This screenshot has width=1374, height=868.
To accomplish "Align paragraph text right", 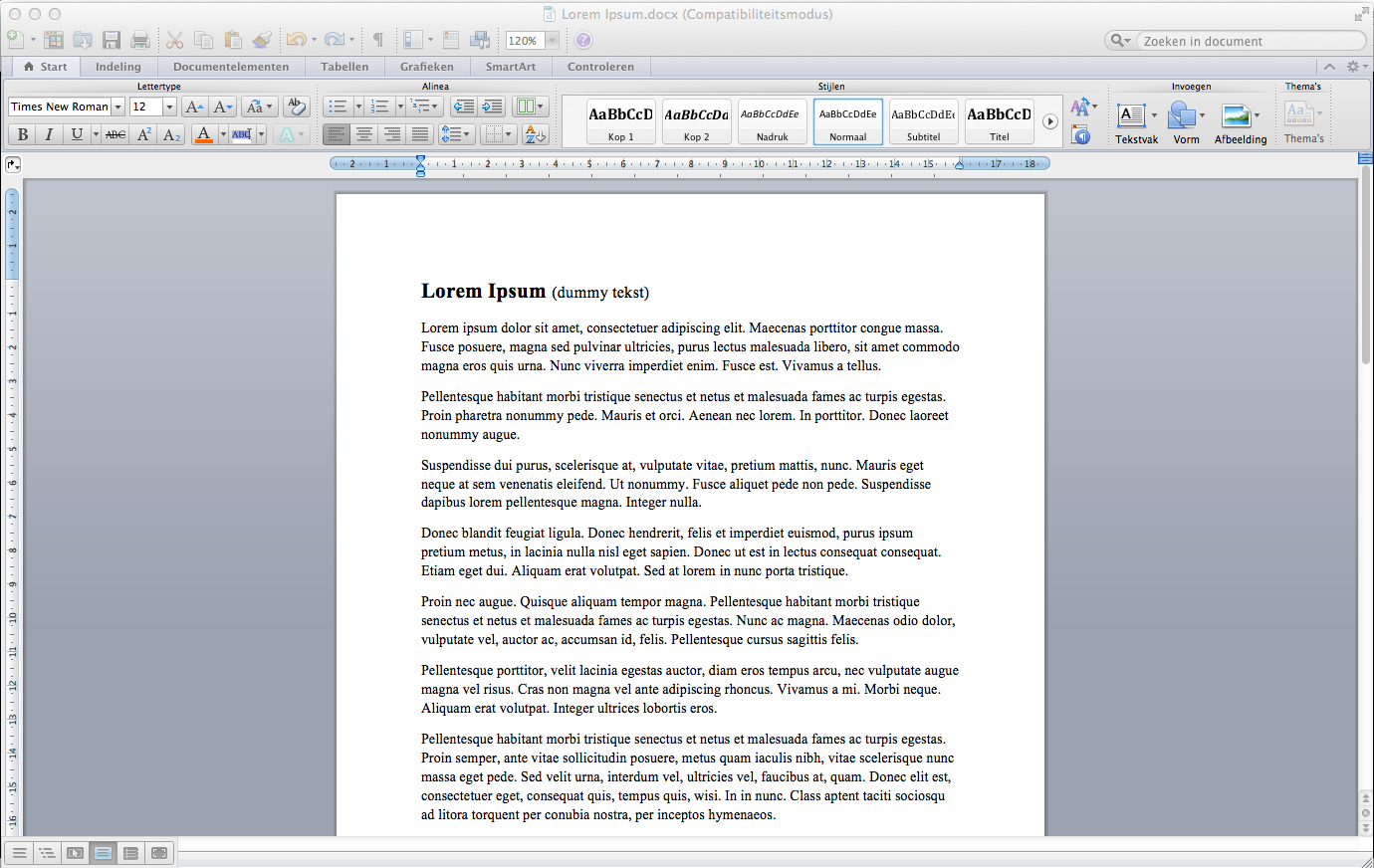I will [392, 134].
